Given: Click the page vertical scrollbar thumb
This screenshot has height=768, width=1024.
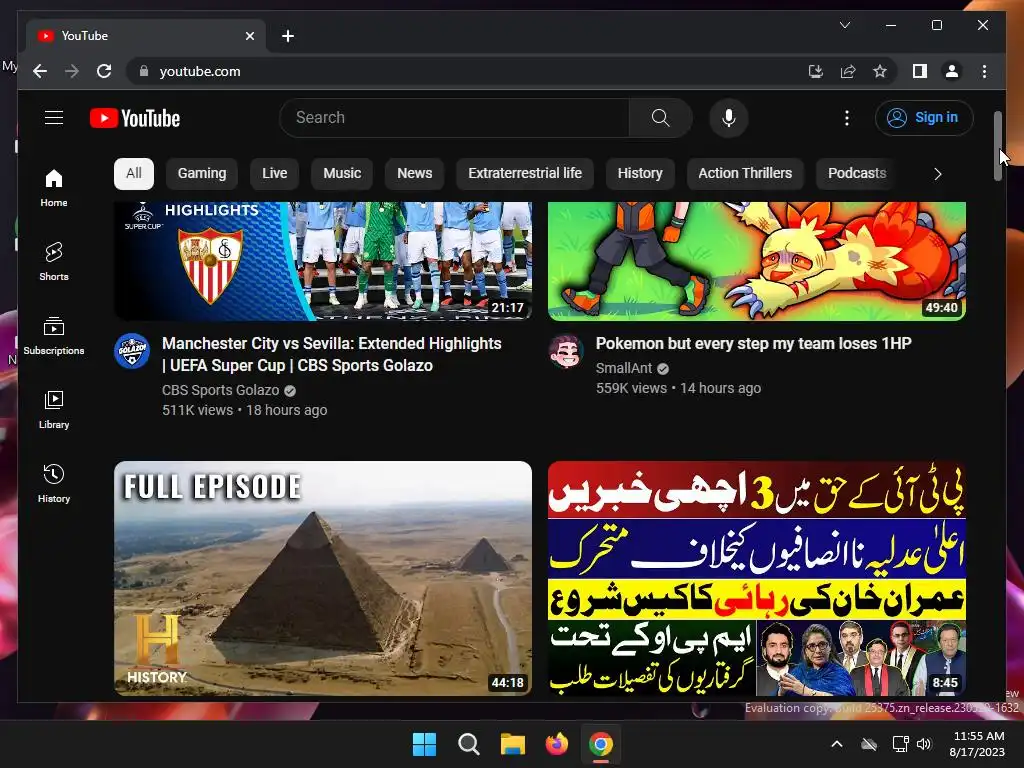Looking at the screenshot, I should click(997, 146).
